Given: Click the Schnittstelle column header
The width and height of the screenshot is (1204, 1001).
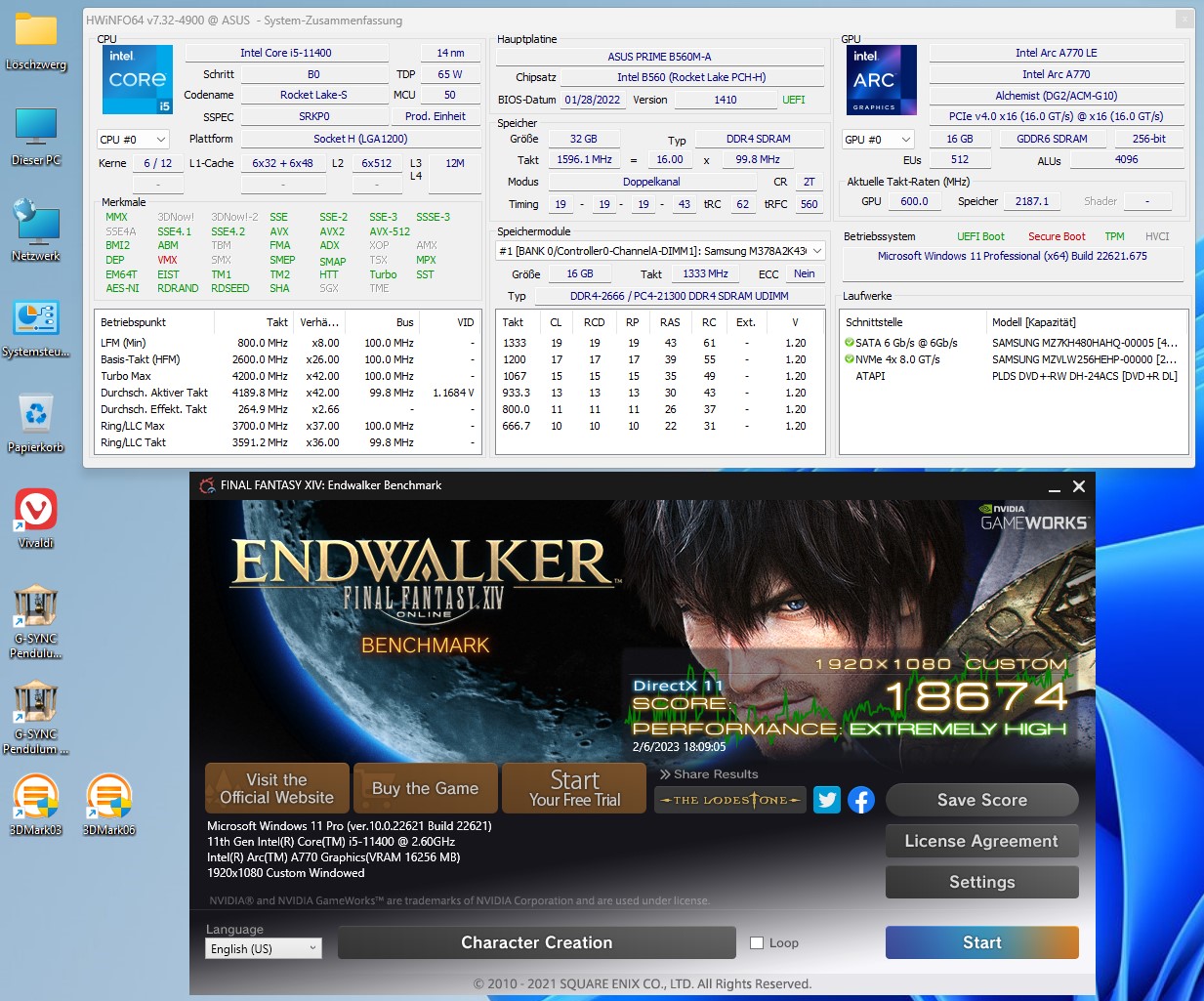Looking at the screenshot, I should click(x=914, y=322).
